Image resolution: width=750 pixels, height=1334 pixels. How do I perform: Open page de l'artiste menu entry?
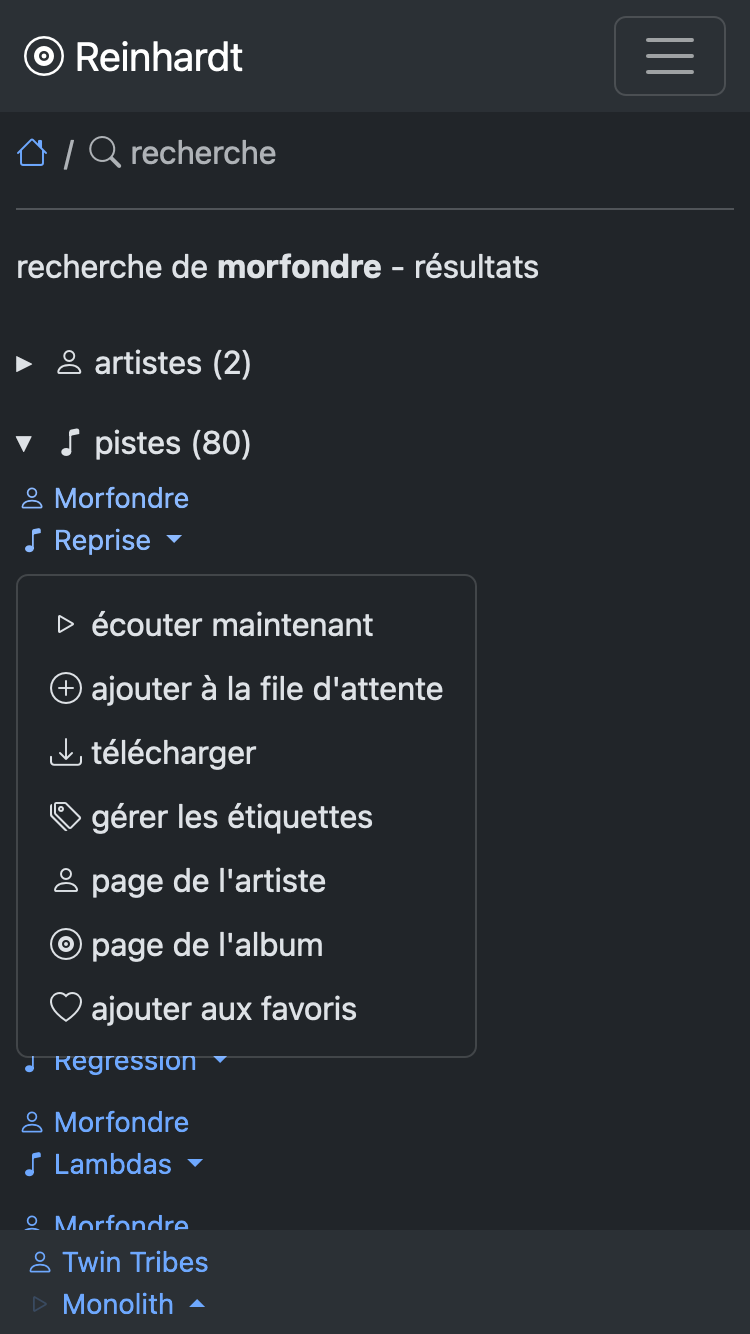pos(208,881)
